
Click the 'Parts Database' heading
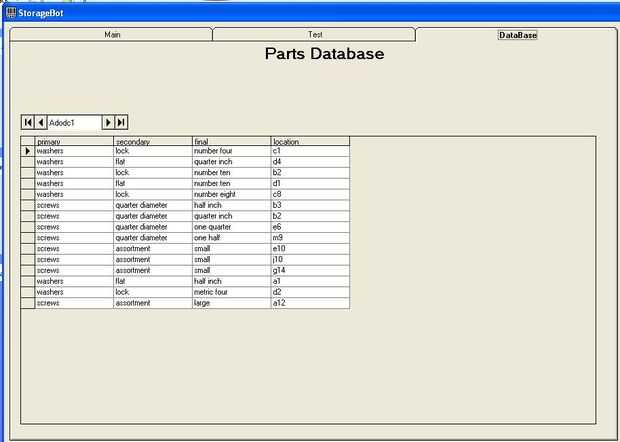324,54
